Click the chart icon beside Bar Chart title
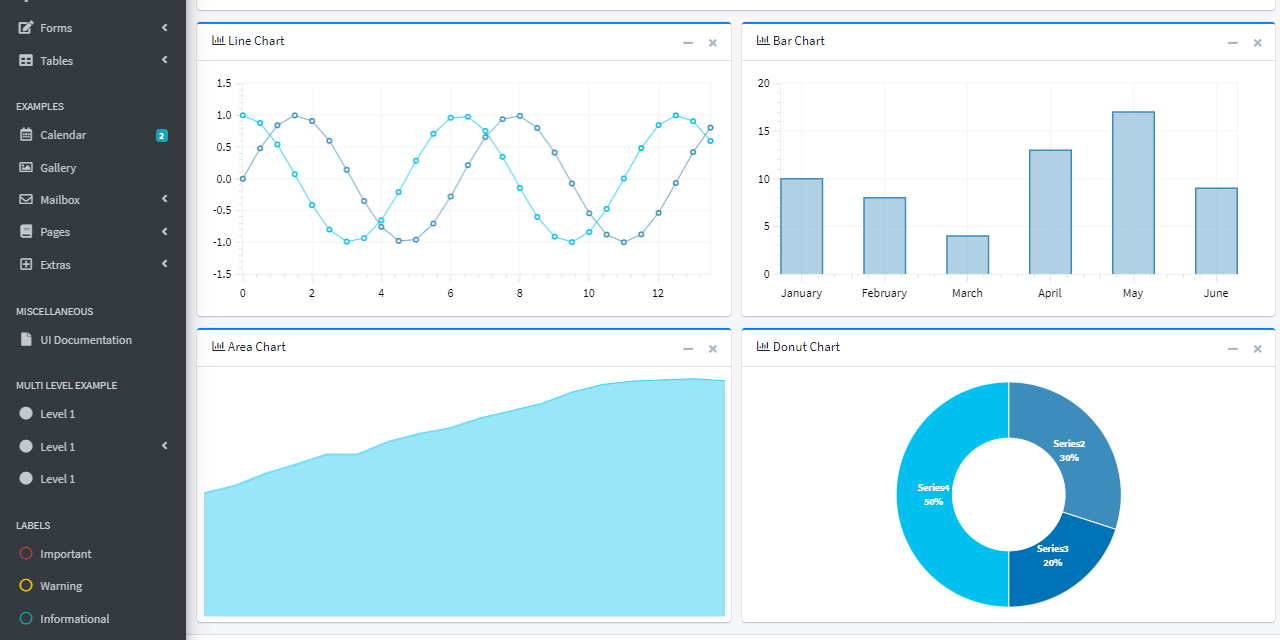Viewport: 1280px width, 640px height. 764,40
